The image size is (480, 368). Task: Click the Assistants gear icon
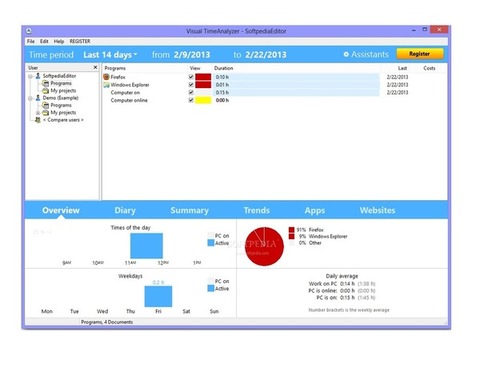(346, 54)
